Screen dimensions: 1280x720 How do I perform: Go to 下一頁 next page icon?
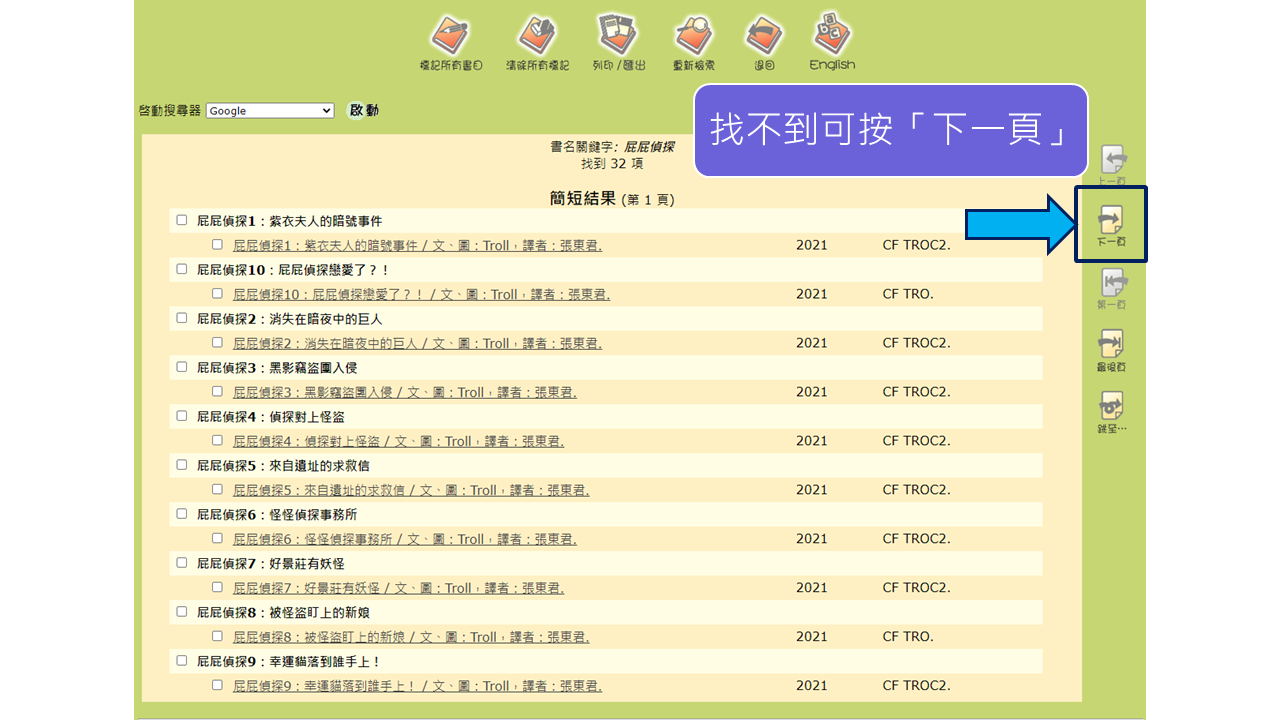coord(1111,226)
